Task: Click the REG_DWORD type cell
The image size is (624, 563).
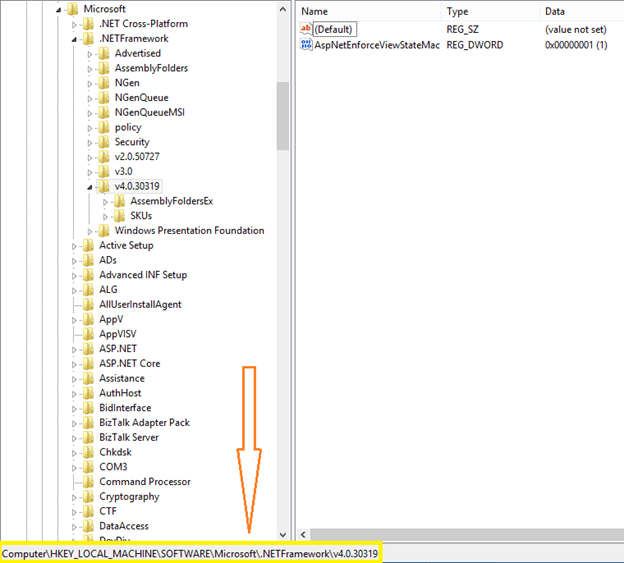Action: pos(474,45)
